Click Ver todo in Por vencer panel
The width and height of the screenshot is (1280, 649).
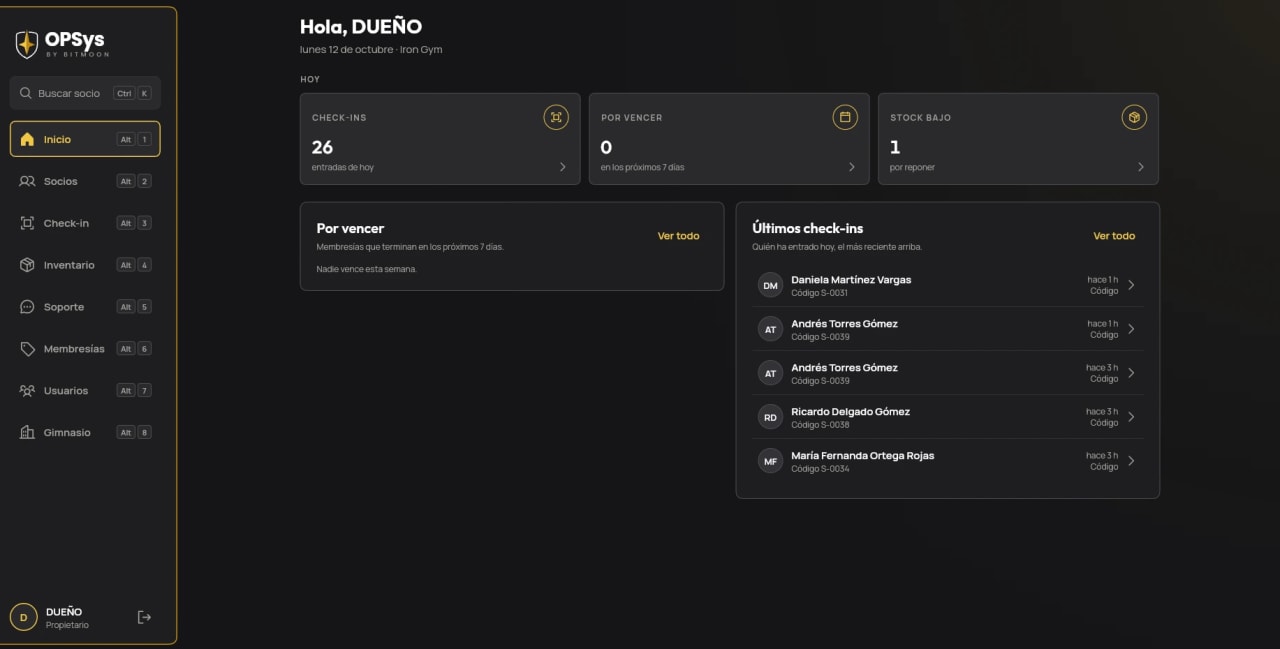(679, 236)
